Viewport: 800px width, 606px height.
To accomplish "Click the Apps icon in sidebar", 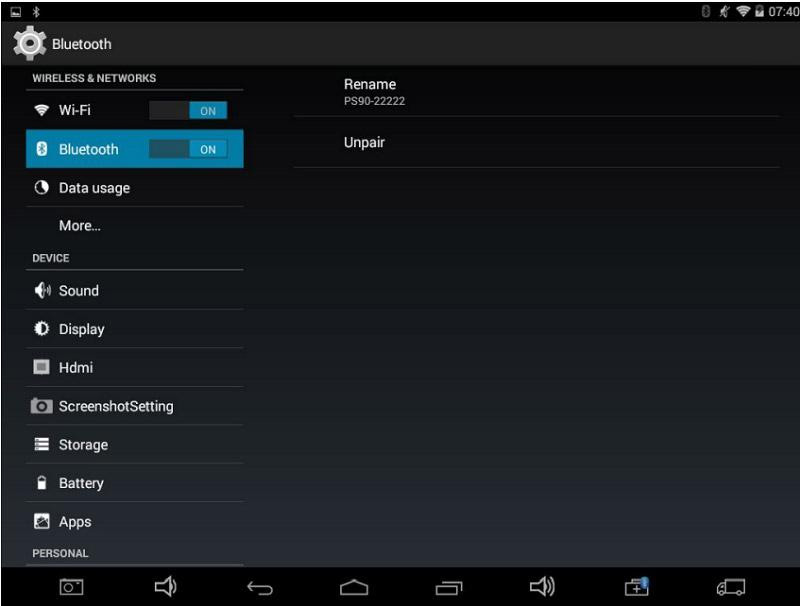I will click(41, 521).
